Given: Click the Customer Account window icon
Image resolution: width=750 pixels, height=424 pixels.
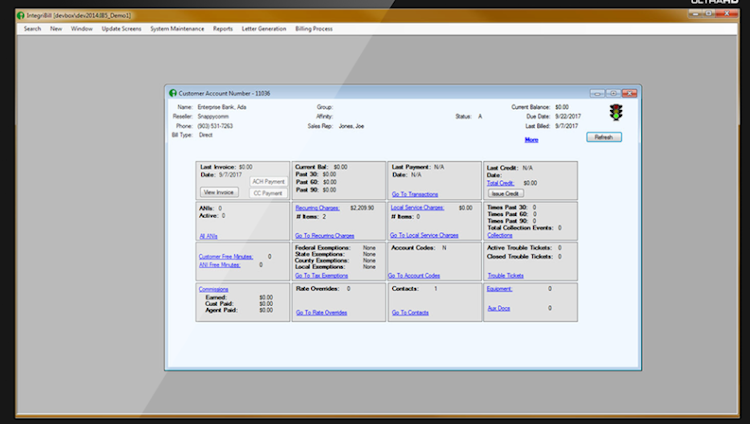Looking at the screenshot, I should pos(173,93).
